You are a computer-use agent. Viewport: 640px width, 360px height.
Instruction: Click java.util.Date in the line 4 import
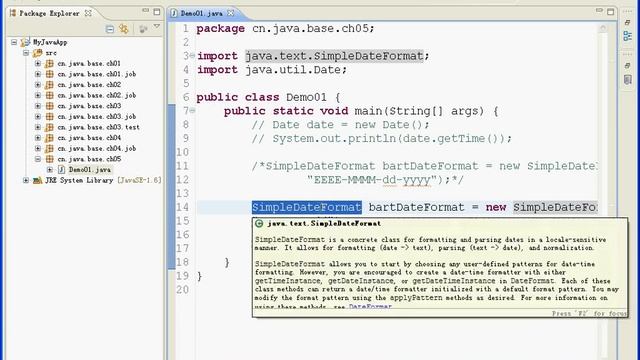point(293,70)
